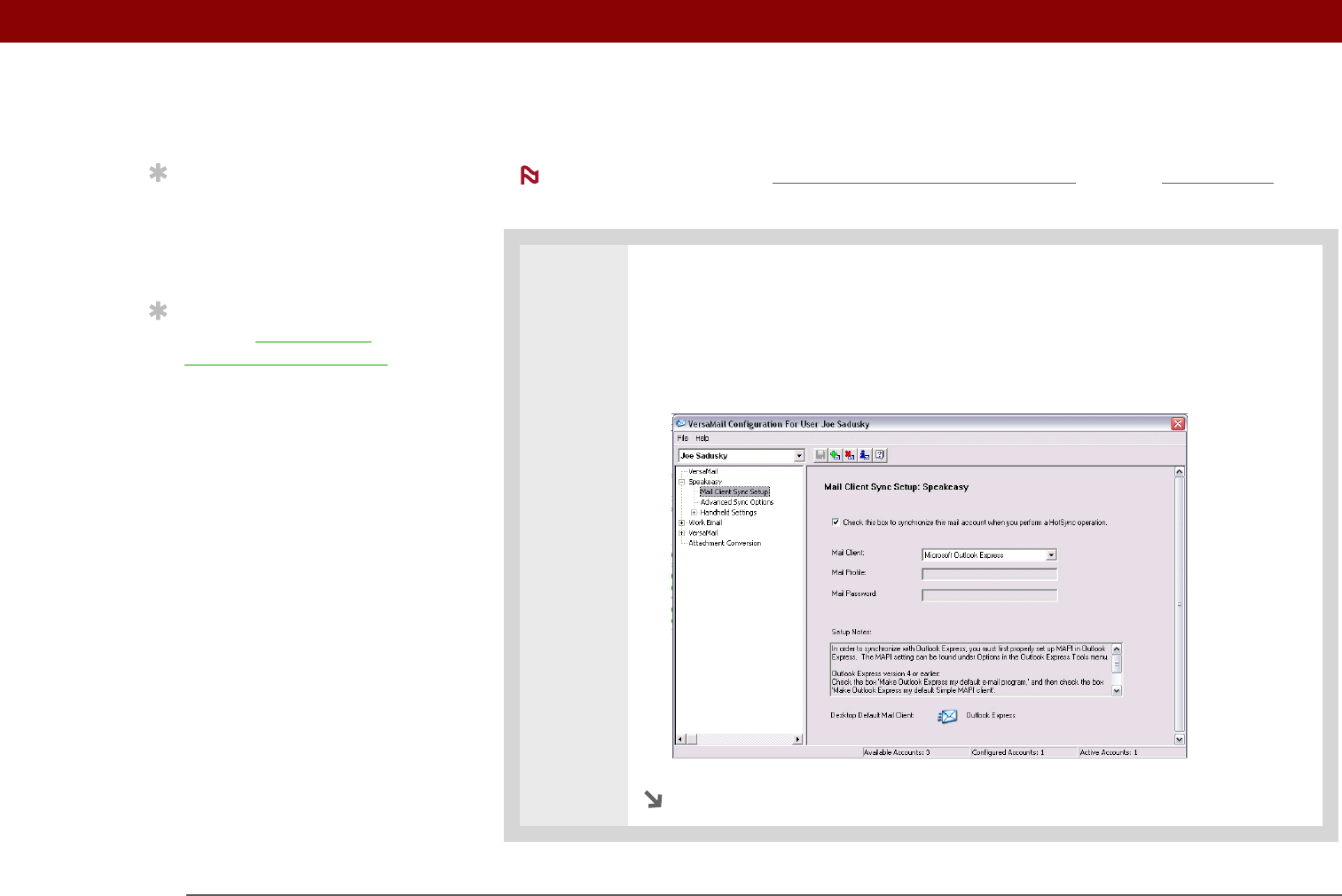
Task: Expand the Work Email tree node
Action: (x=682, y=523)
